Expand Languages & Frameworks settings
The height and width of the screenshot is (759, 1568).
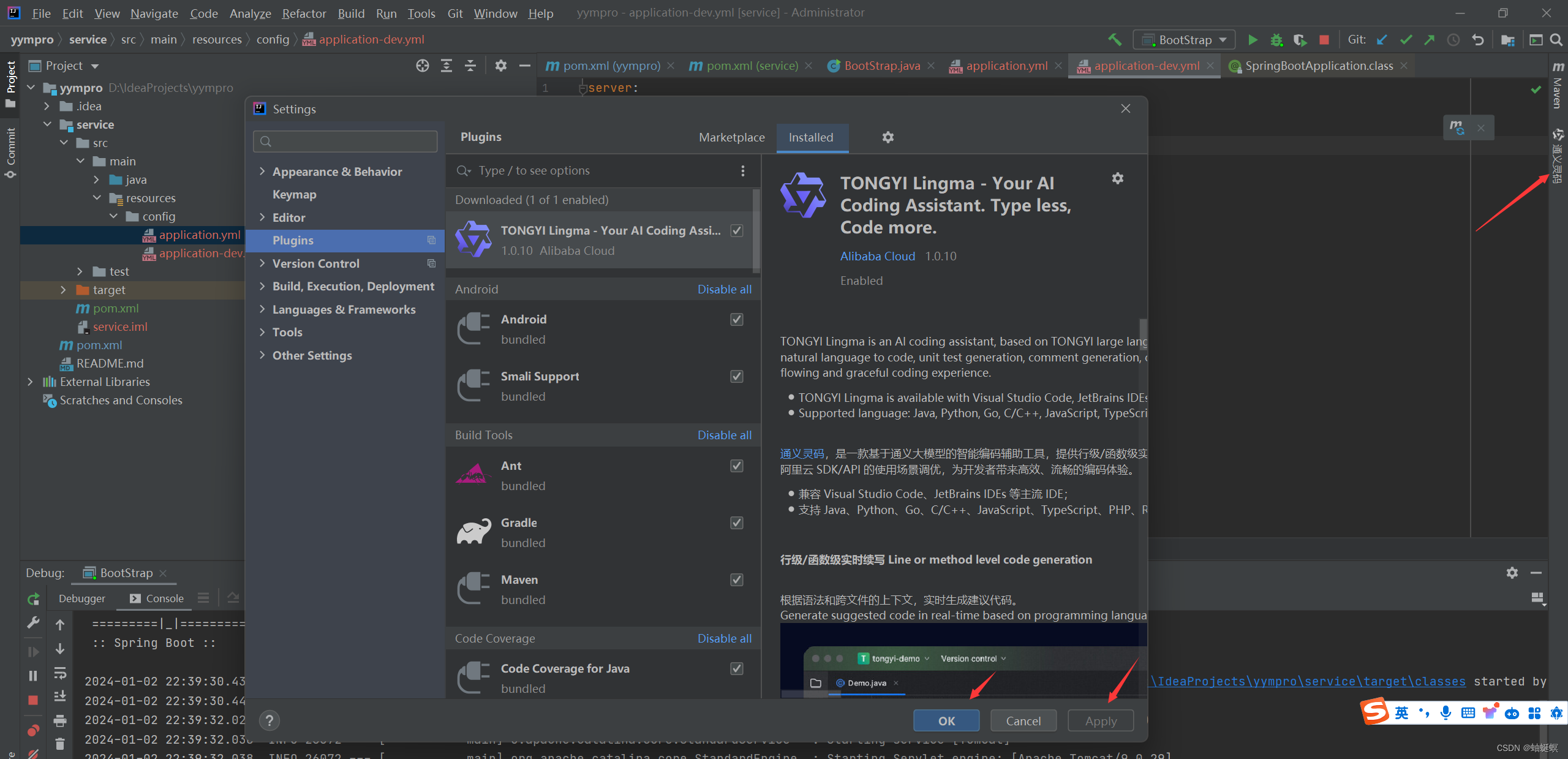[262, 309]
